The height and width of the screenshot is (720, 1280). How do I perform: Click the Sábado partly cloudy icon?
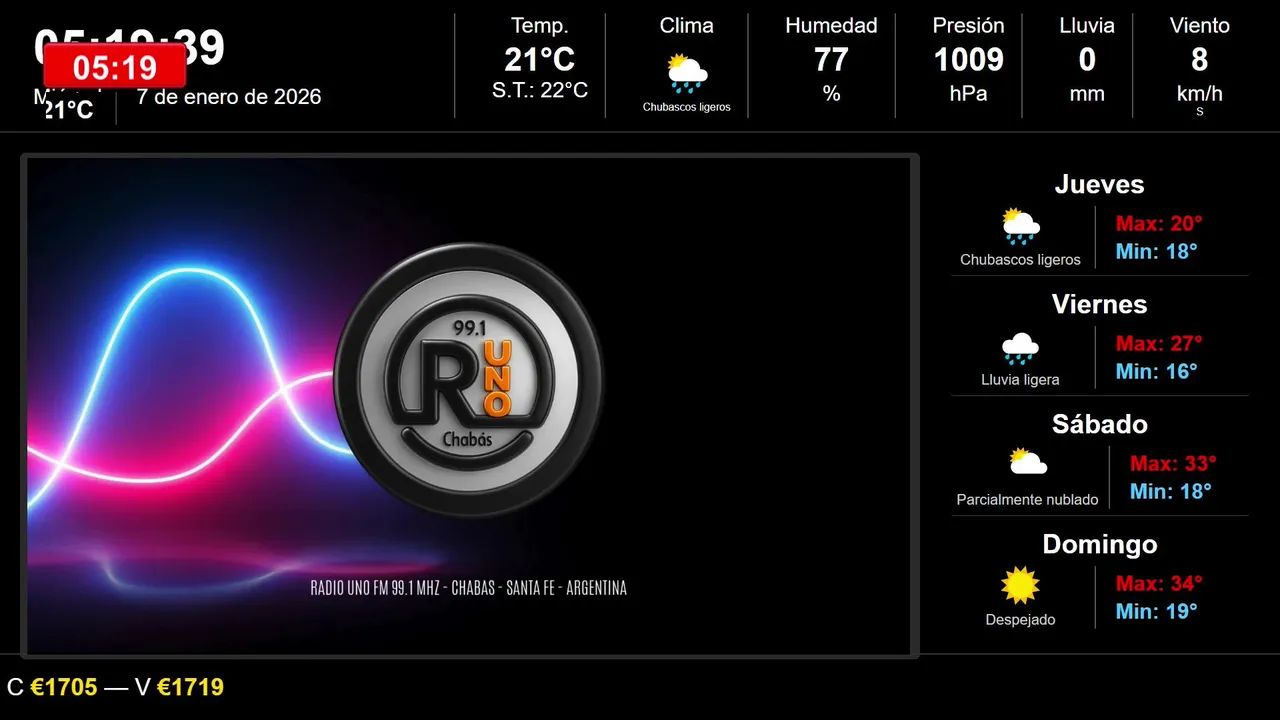pos(1027,461)
